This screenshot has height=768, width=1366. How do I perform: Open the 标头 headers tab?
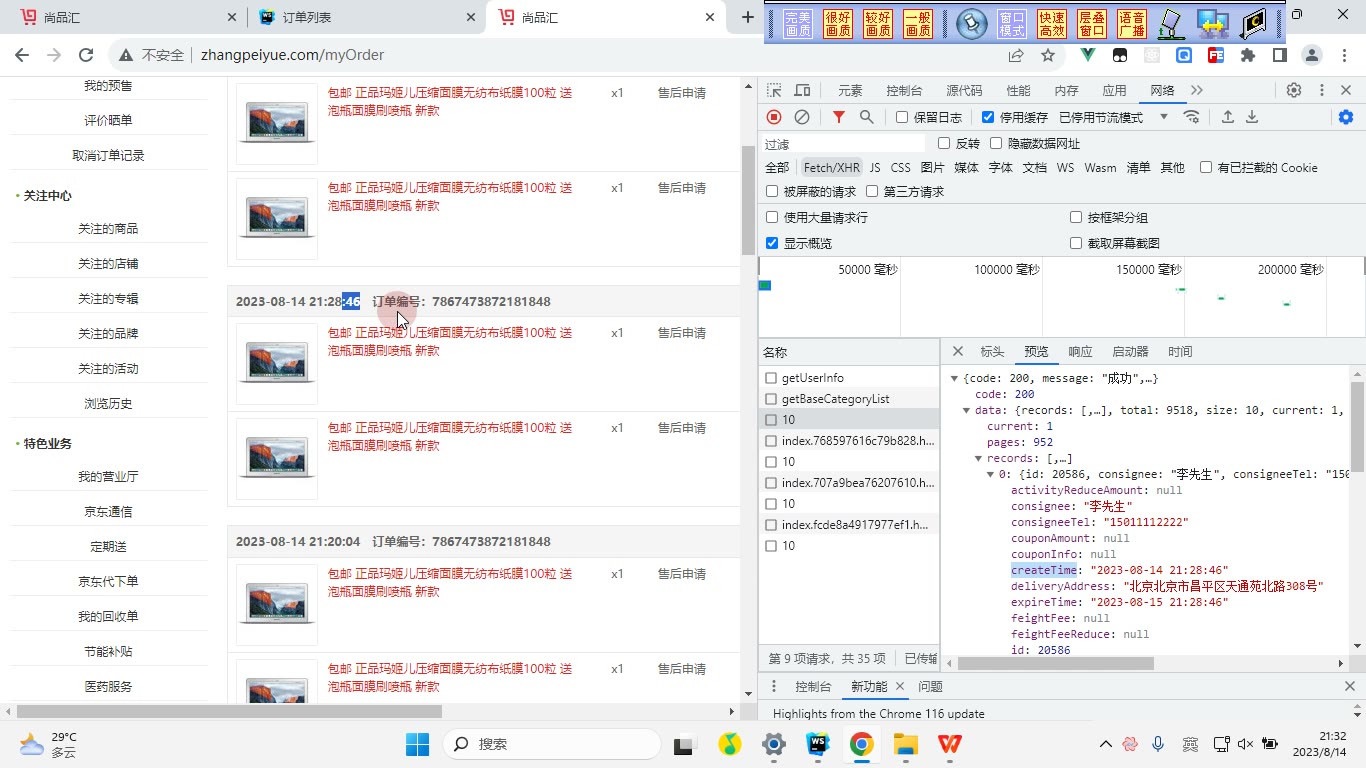point(992,352)
